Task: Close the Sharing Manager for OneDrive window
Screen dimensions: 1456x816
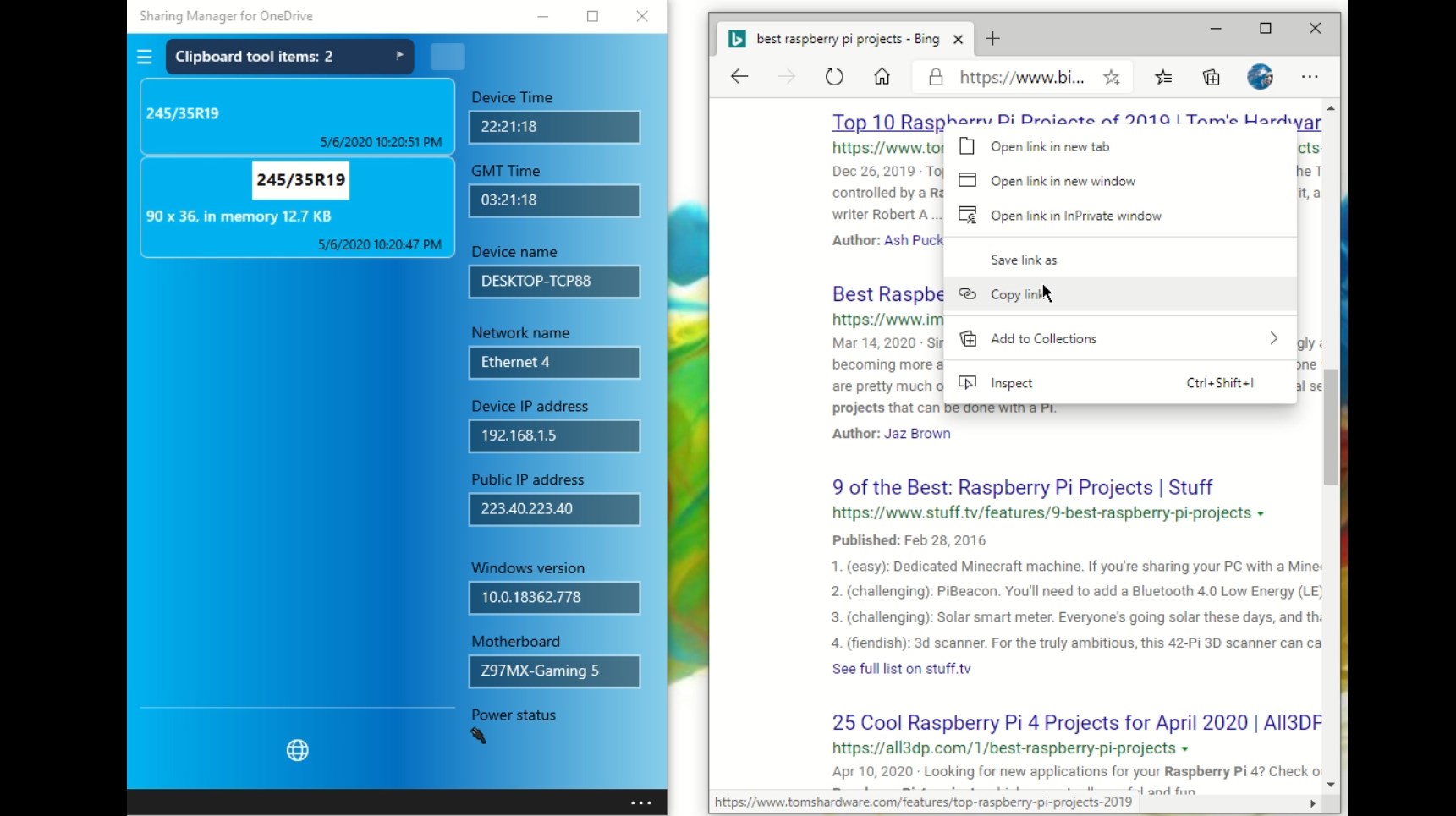Action: tap(642, 16)
